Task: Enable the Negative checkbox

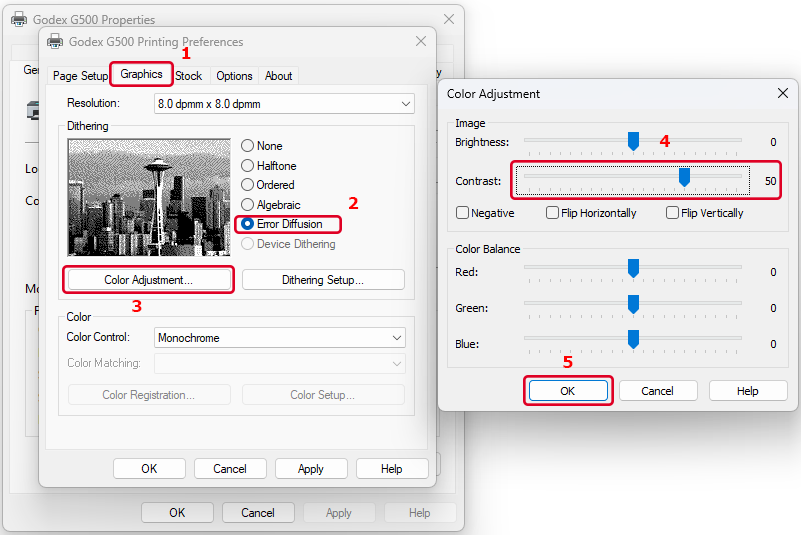Action: tap(463, 213)
